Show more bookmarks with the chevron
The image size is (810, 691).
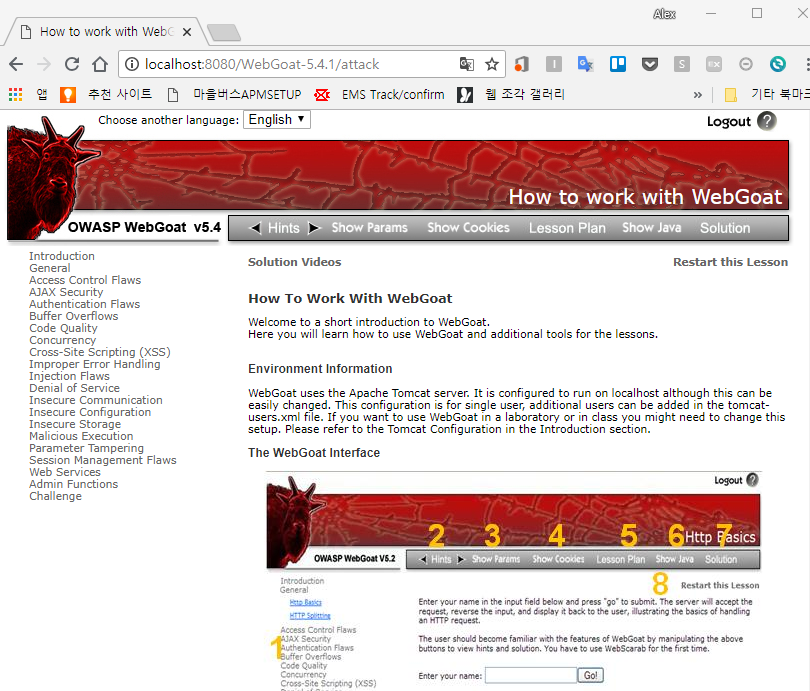698,95
